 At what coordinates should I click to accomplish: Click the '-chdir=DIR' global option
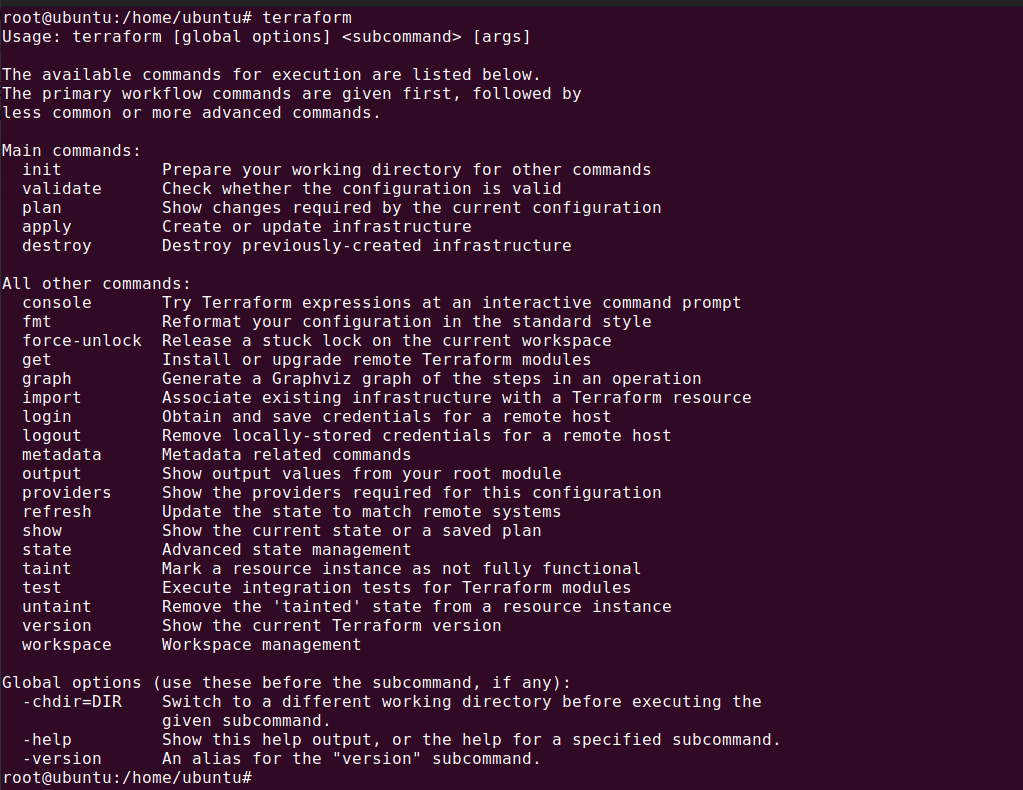72,702
